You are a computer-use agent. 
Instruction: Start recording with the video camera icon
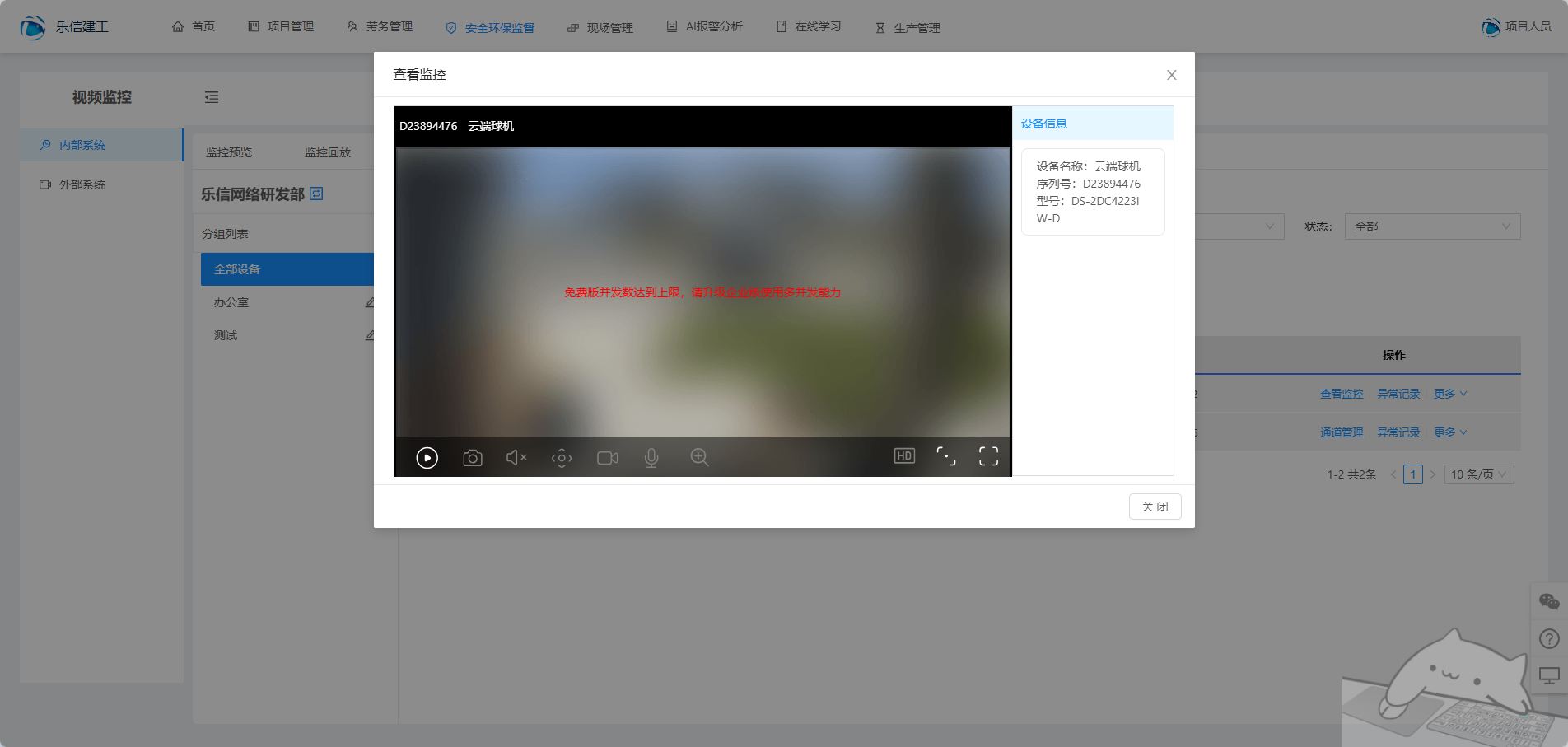point(608,457)
